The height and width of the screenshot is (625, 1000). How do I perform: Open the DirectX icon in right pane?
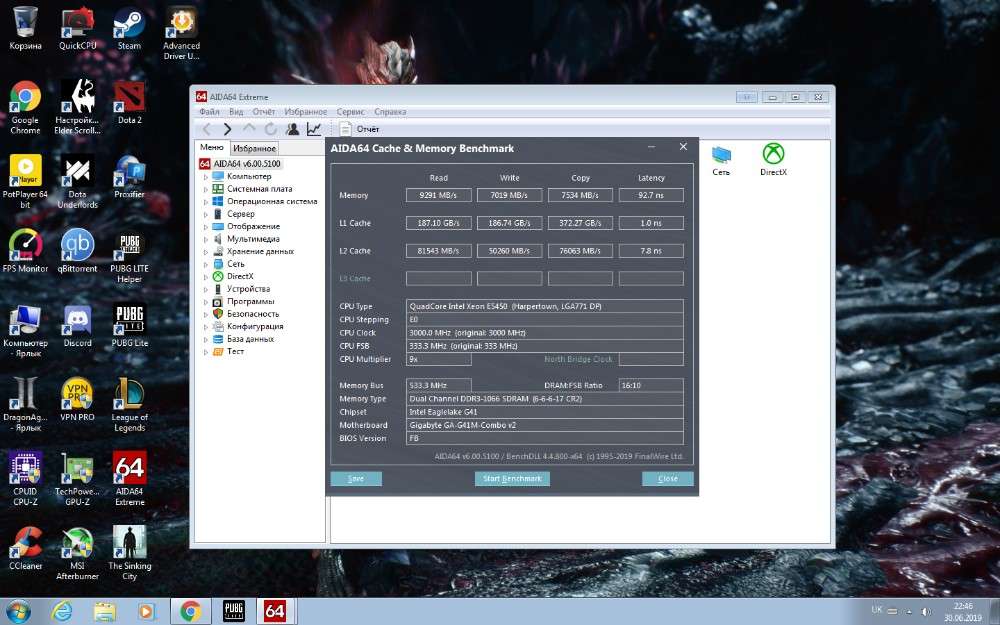coord(773,159)
